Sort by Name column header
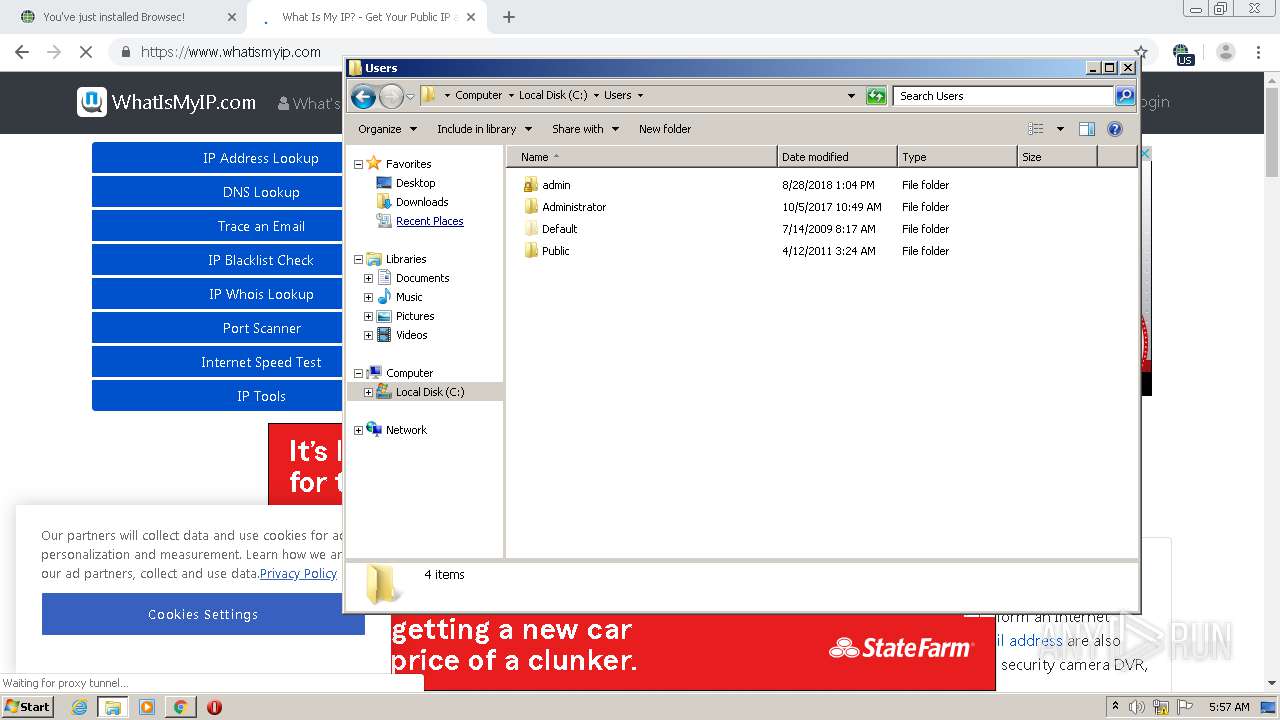Image resolution: width=1280 pixels, height=720 pixels. pyautogui.click(x=641, y=157)
